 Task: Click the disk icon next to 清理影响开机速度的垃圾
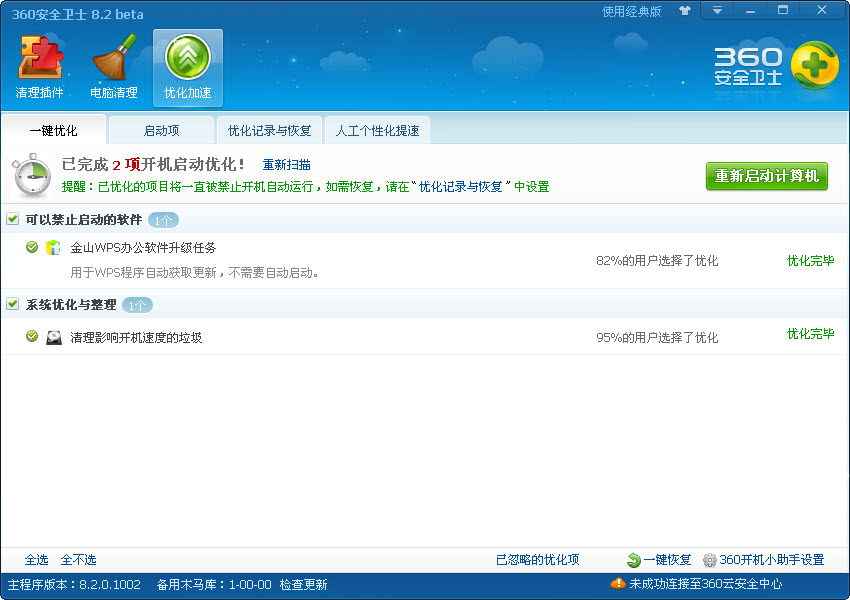(x=54, y=338)
